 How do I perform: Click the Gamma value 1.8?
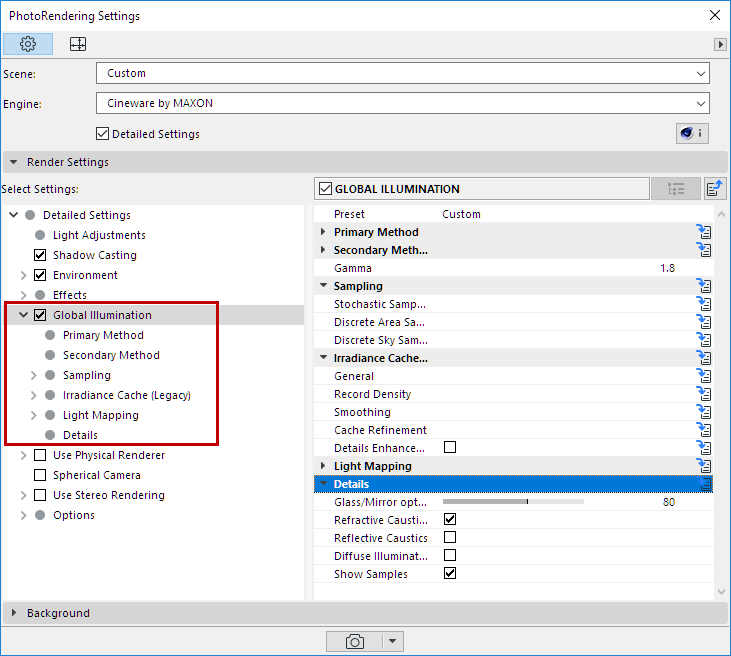point(667,268)
